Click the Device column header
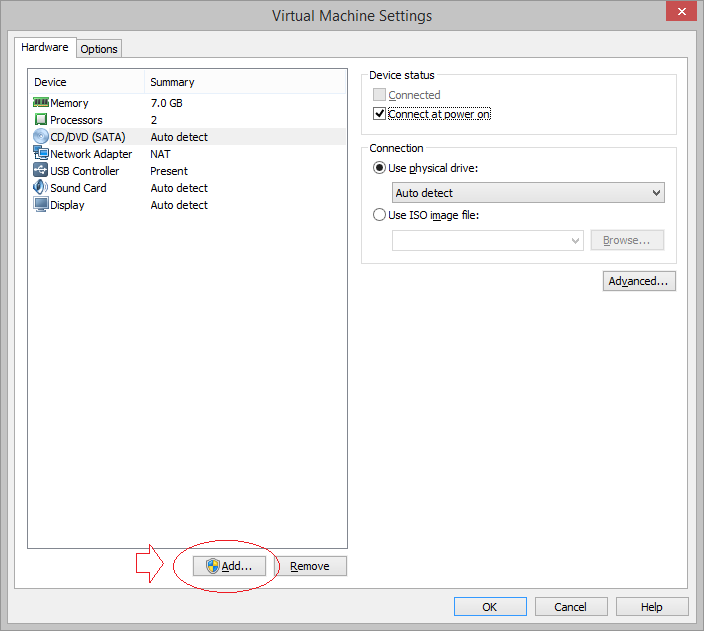Image resolution: width=704 pixels, height=631 pixels. [x=87, y=82]
